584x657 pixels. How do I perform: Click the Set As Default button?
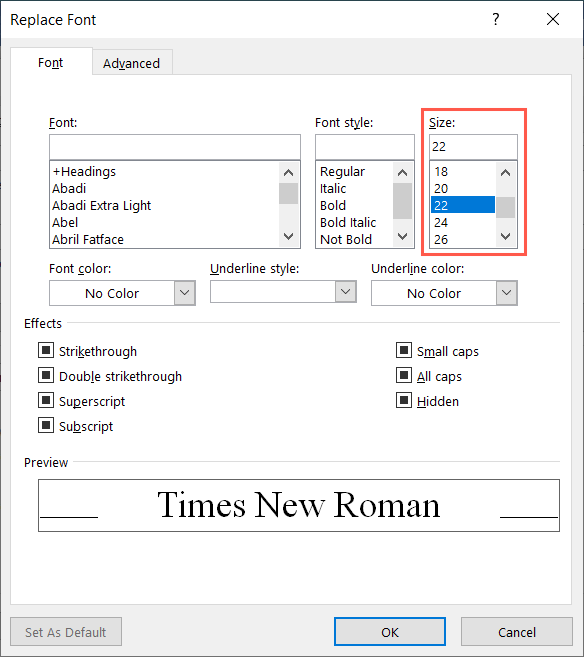66,631
